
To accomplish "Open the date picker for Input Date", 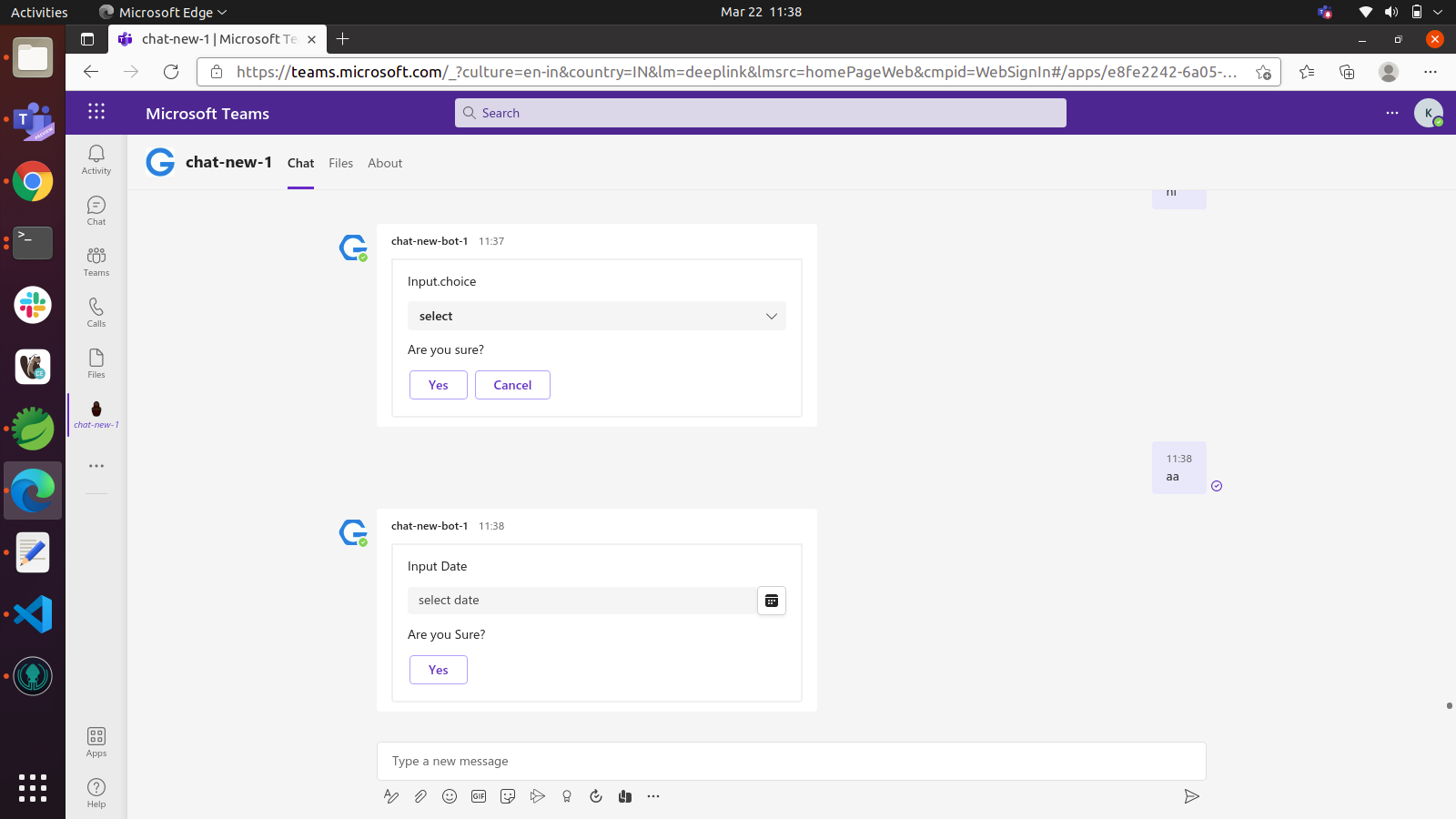I will click(772, 601).
